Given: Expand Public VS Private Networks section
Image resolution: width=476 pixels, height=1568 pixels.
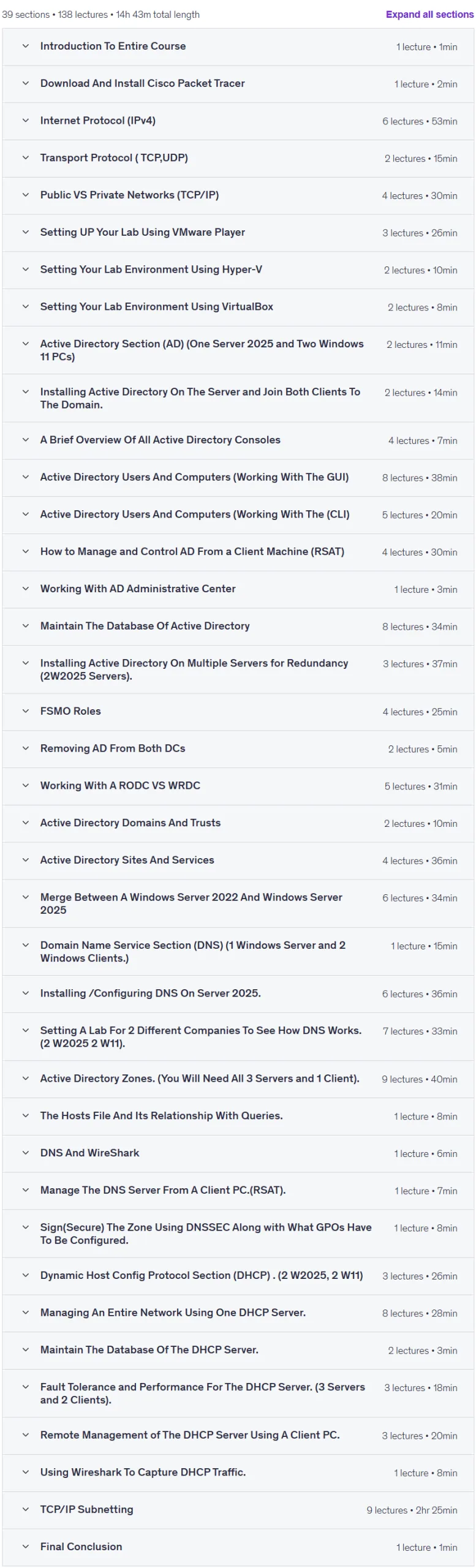Looking at the screenshot, I should pyautogui.click(x=238, y=195).
